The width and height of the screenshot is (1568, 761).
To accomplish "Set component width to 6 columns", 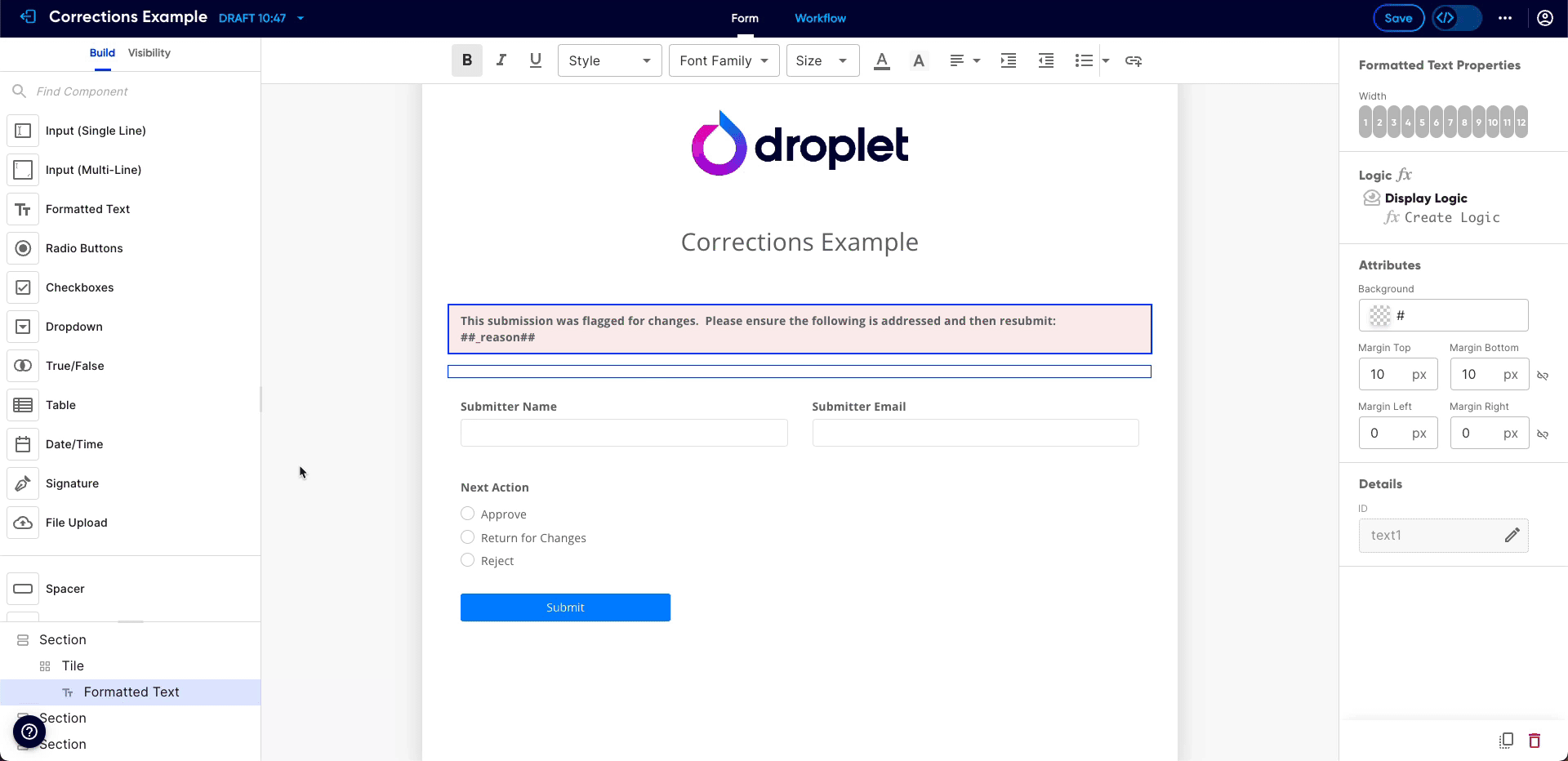I will (x=1436, y=122).
